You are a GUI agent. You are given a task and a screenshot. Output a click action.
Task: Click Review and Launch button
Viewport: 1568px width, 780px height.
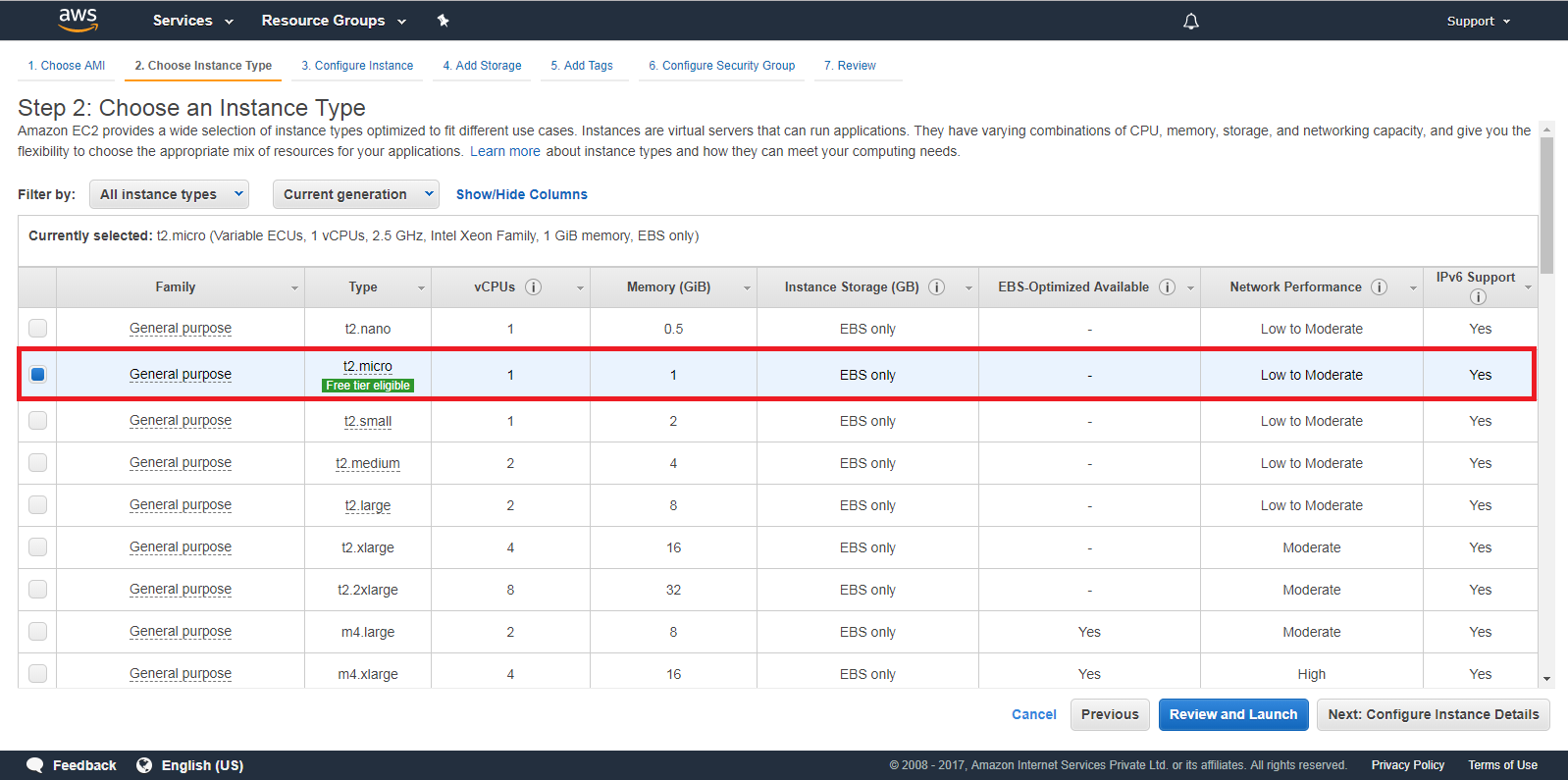tap(1233, 714)
